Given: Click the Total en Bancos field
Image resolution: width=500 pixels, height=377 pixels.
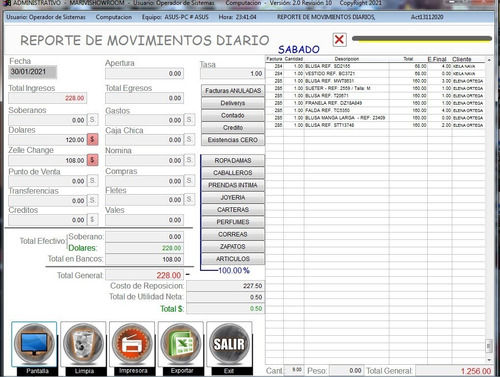Looking at the screenshot, I should [144, 259].
